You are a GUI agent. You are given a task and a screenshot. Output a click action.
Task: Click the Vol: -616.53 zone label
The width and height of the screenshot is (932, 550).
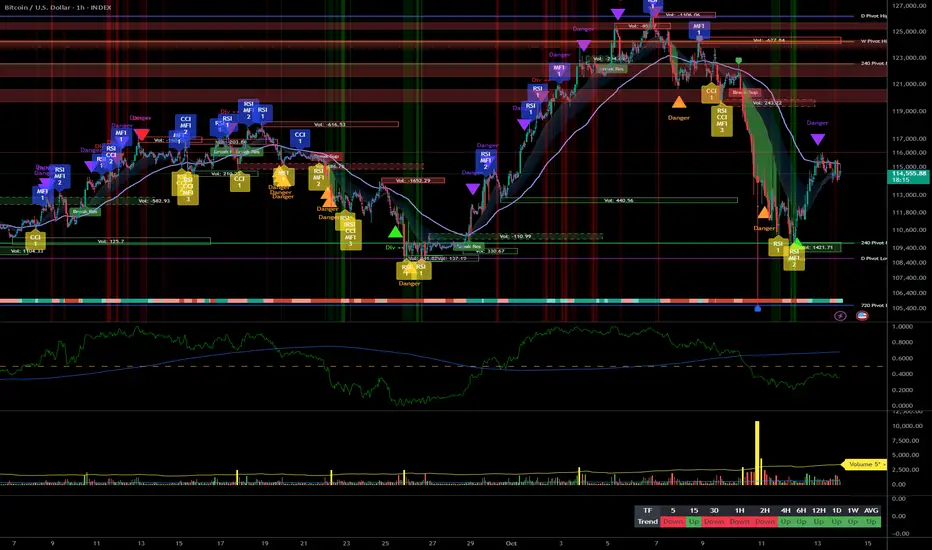tap(329, 124)
